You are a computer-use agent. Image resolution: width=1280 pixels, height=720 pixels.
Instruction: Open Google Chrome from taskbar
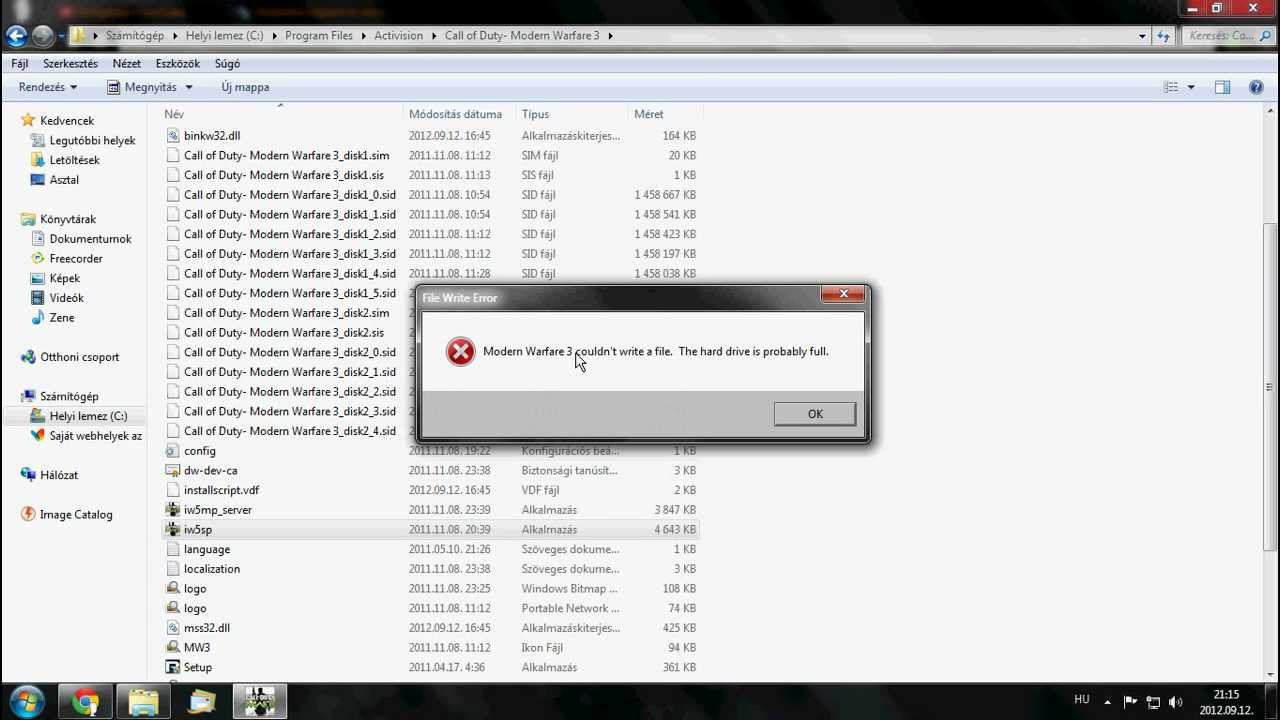click(86, 702)
